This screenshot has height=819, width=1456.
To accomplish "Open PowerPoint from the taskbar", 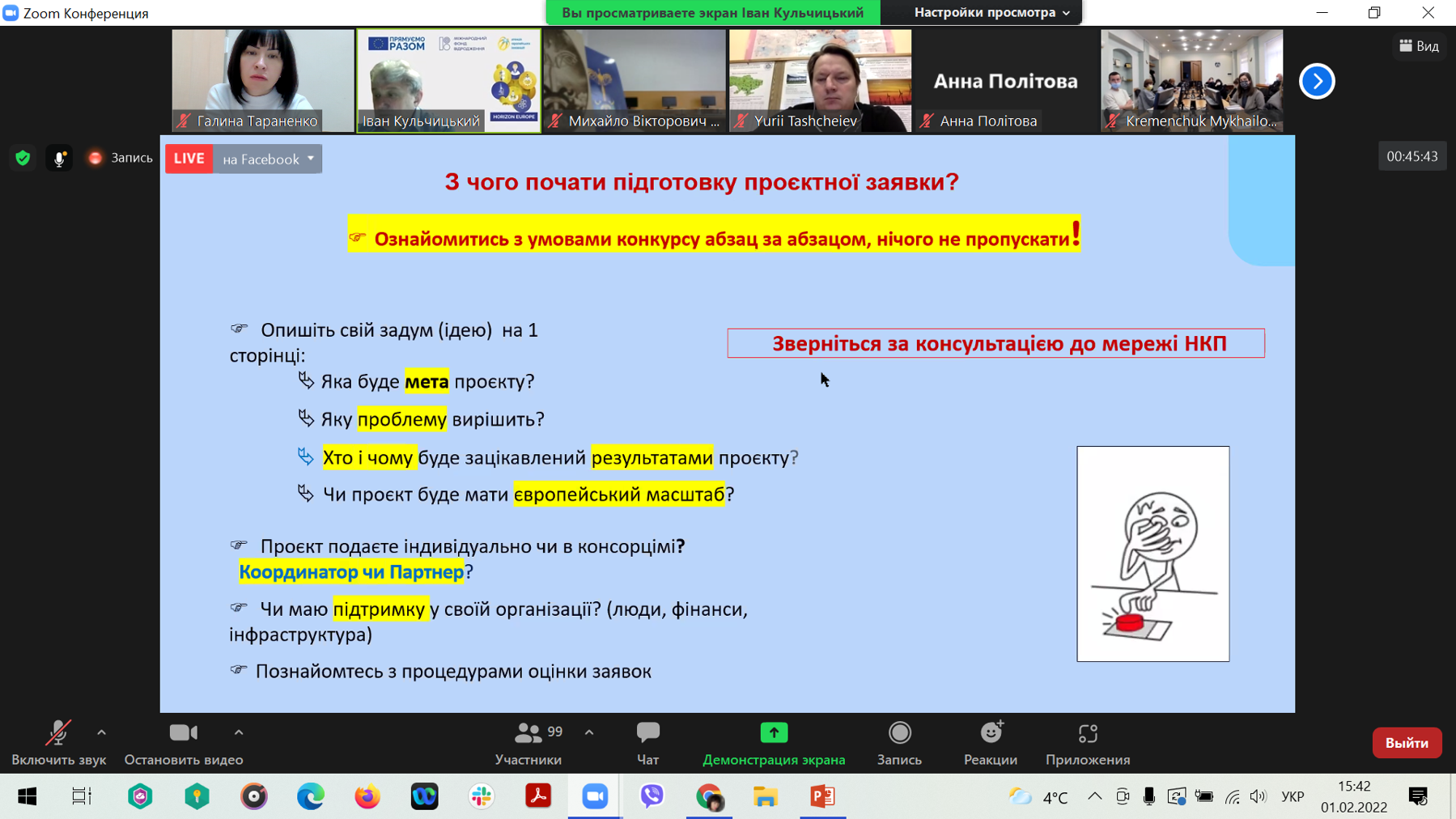I will pos(822,796).
